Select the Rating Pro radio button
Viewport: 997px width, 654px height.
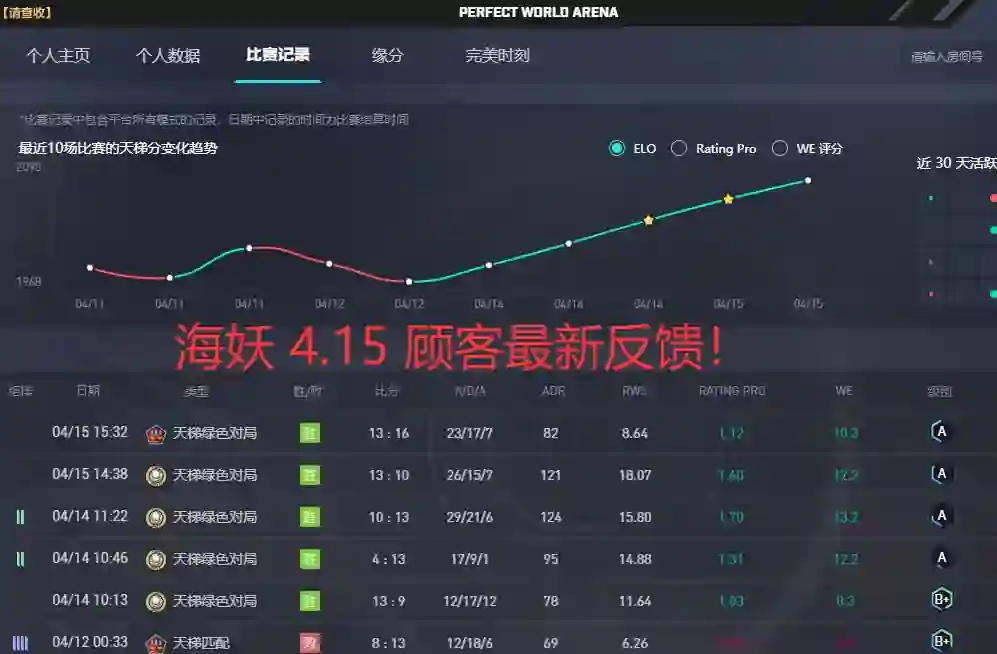click(x=679, y=148)
